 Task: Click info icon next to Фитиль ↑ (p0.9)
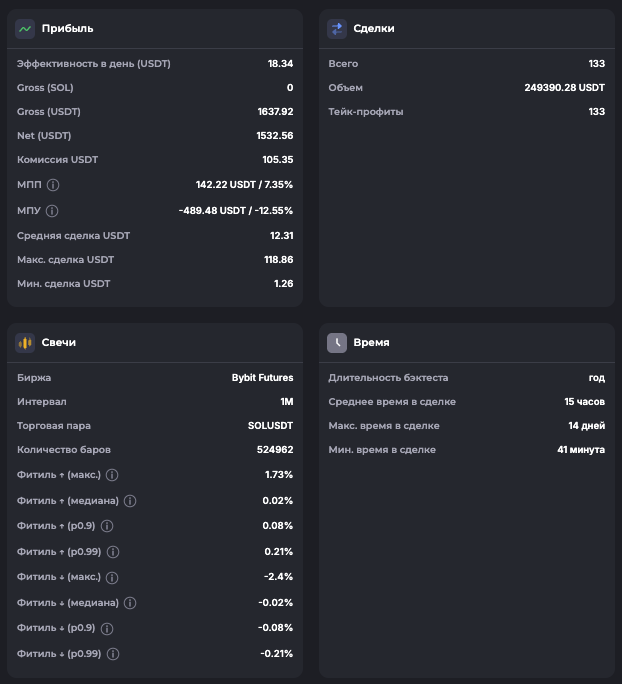click(107, 526)
